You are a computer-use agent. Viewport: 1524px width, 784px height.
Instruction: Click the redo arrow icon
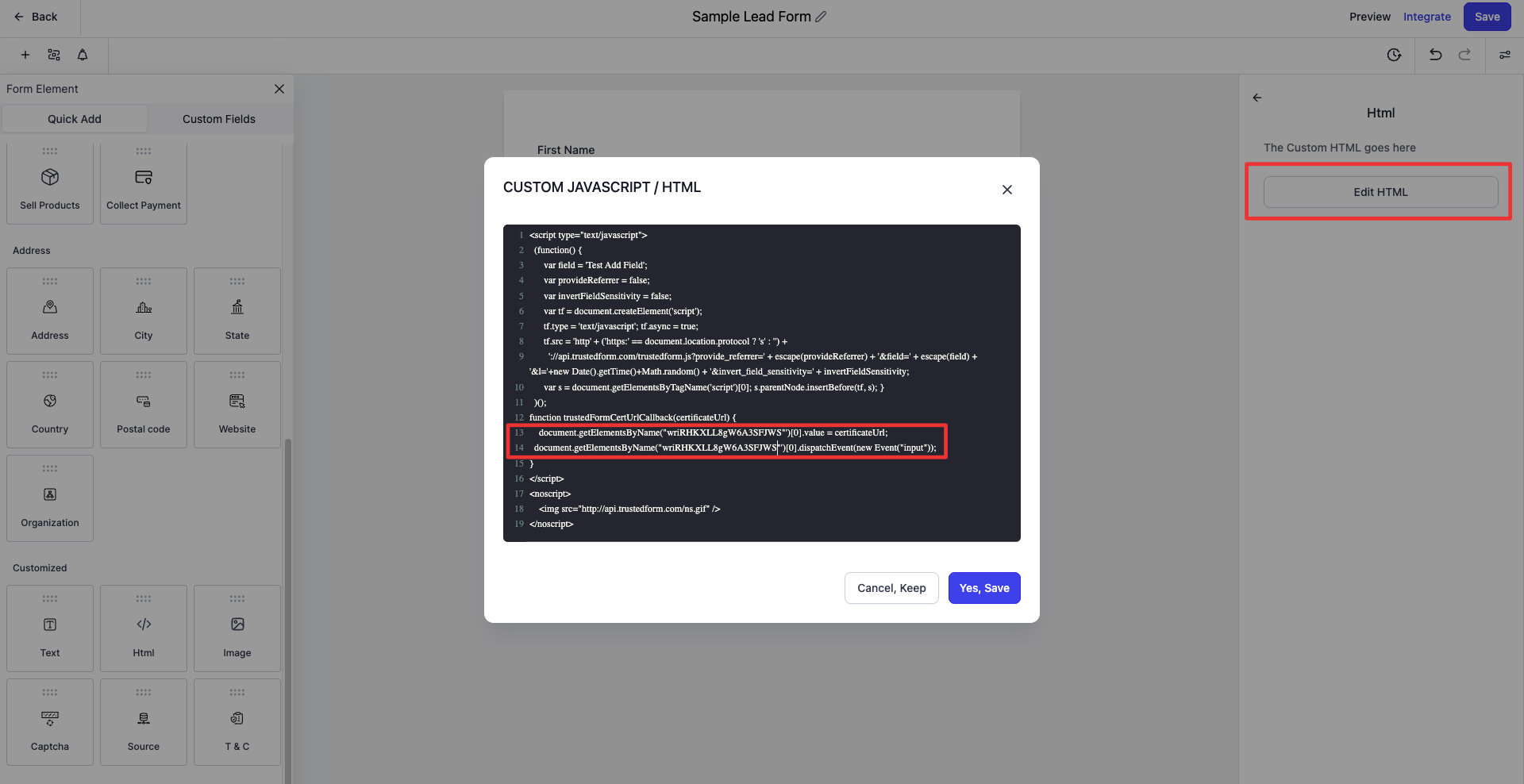pyautogui.click(x=1464, y=55)
